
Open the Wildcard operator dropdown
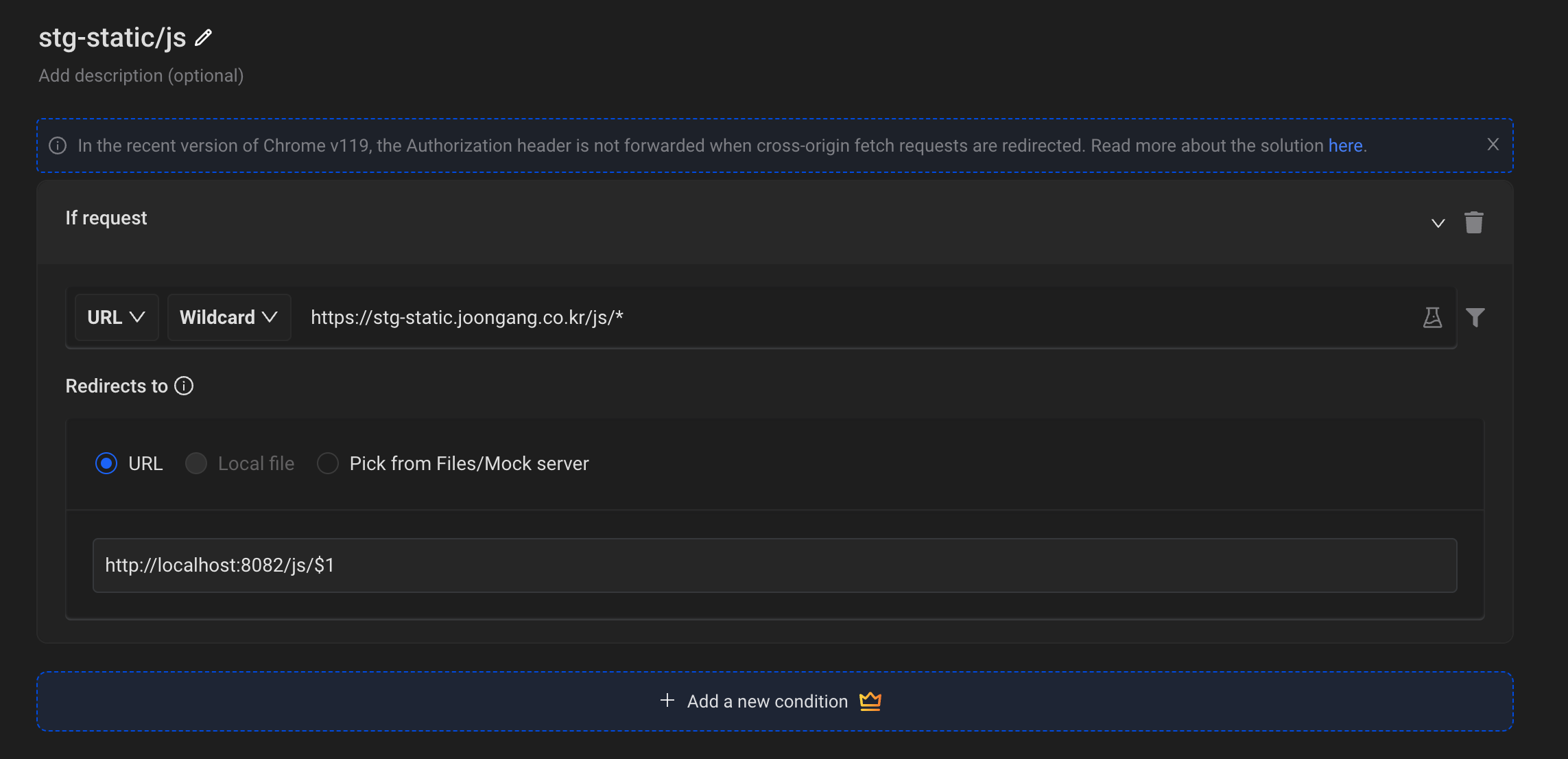(228, 317)
